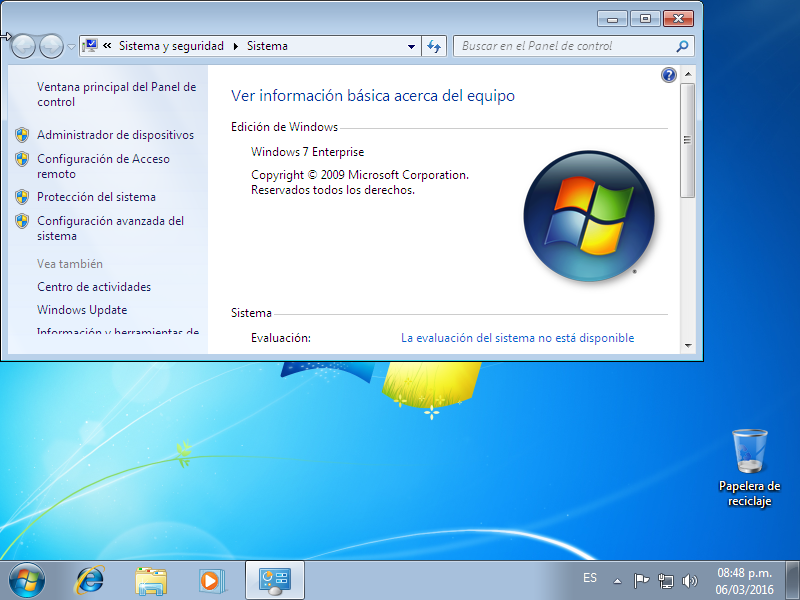Screen dimensions: 800x600
Task: Click the system evaluation not available link
Action: (x=517, y=338)
